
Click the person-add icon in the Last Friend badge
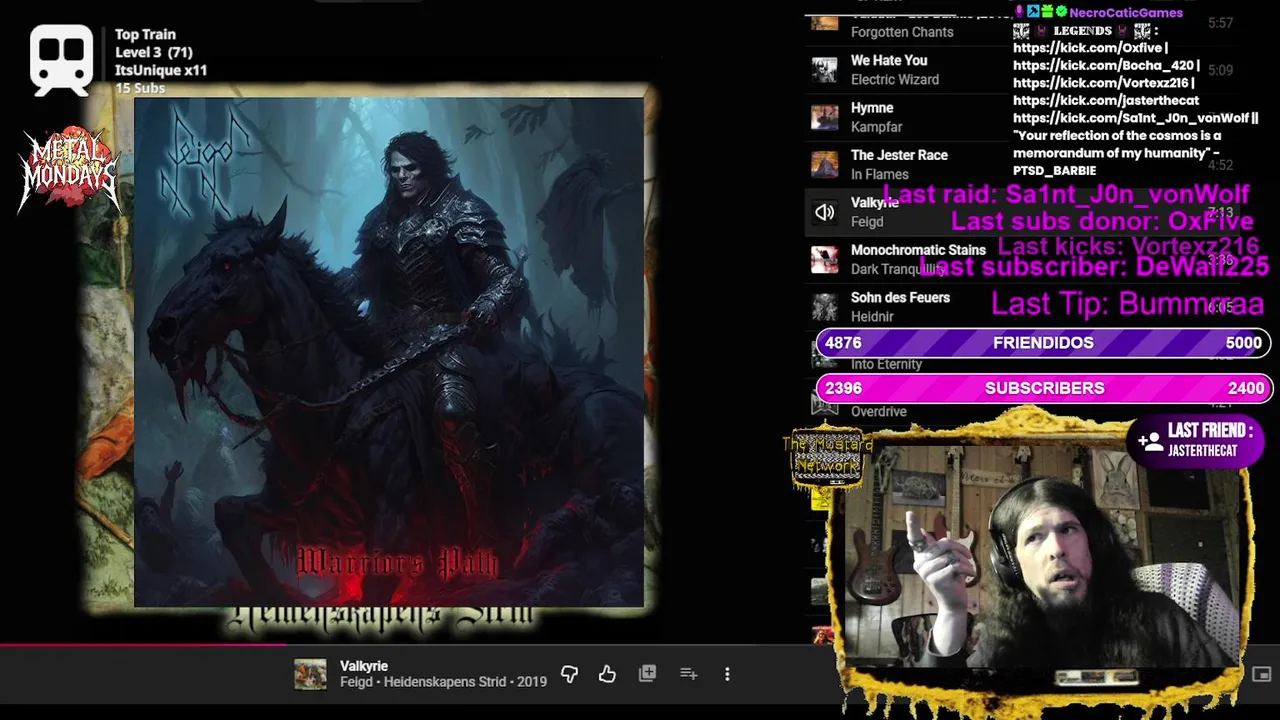click(1149, 440)
